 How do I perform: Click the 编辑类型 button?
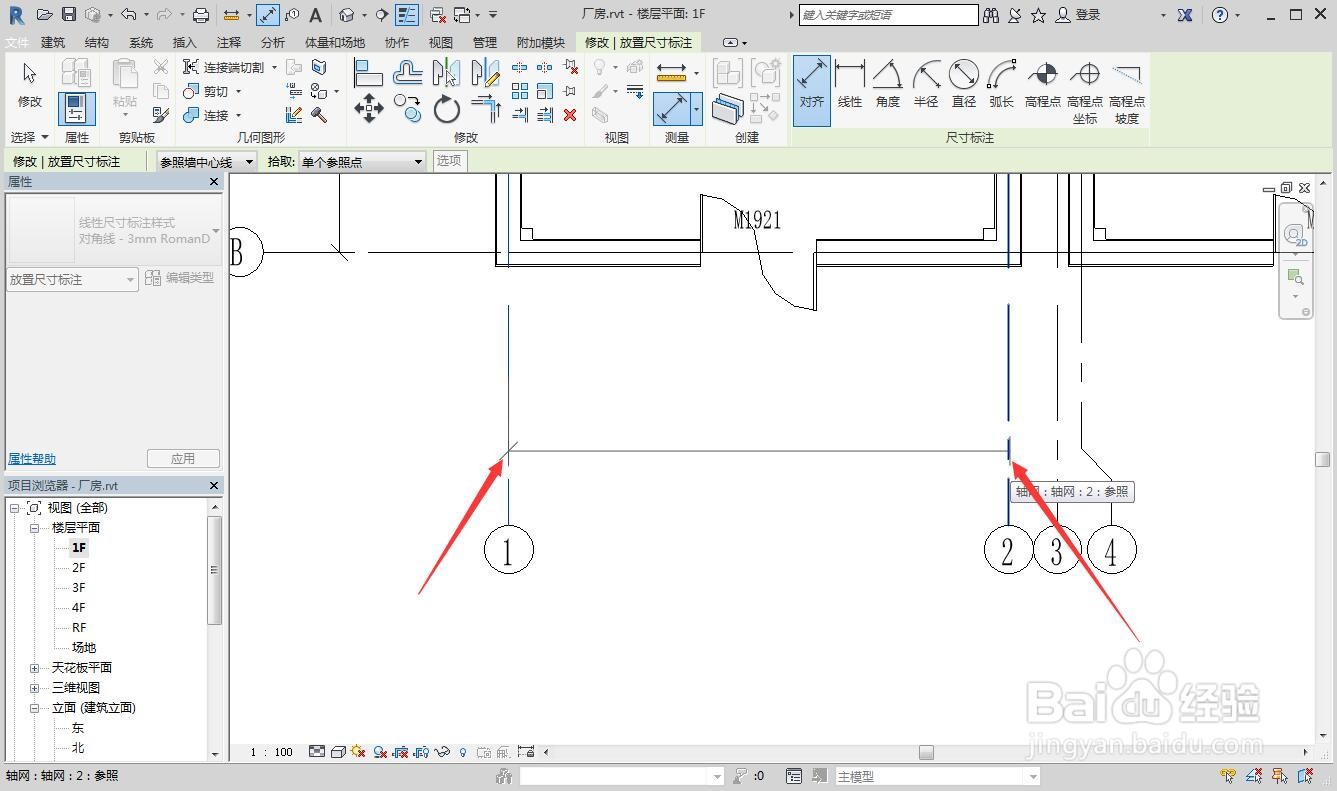[180, 278]
